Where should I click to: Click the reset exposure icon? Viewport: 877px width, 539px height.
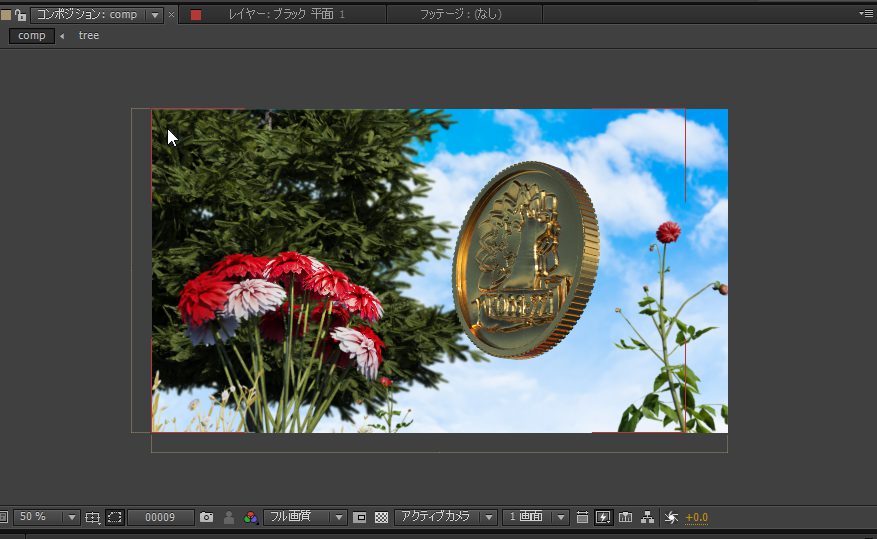[x=671, y=517]
